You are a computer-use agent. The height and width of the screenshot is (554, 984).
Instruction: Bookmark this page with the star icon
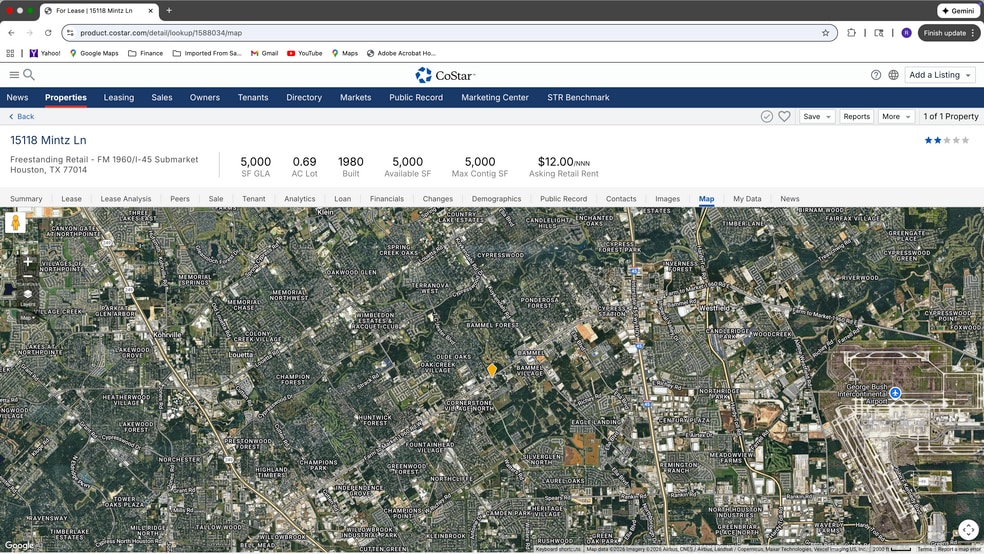coord(825,33)
